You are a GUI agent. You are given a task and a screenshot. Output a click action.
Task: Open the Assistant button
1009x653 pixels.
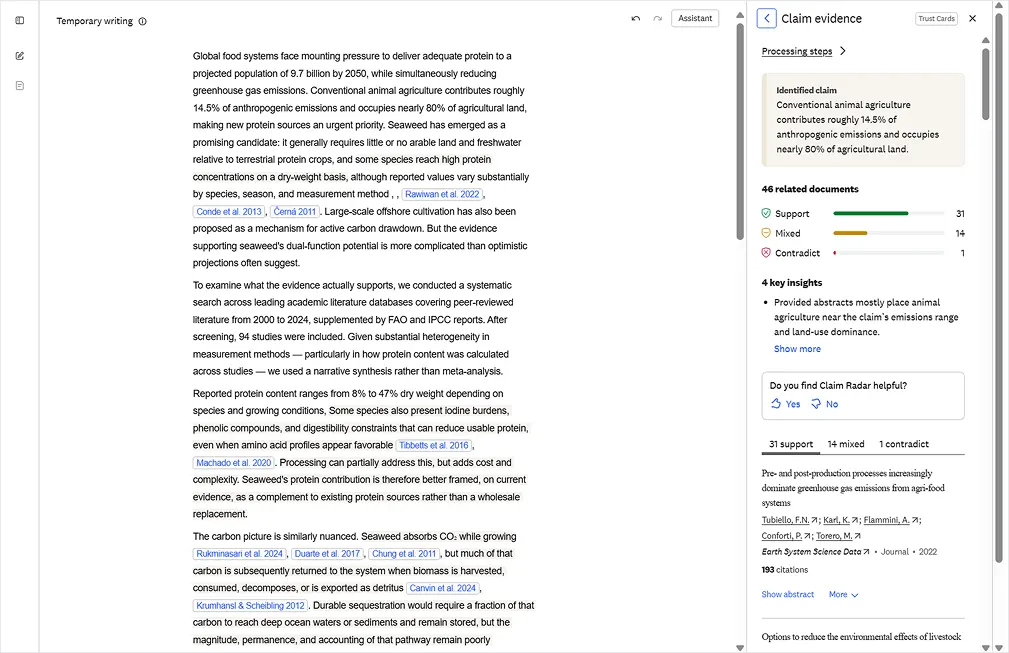(x=695, y=18)
